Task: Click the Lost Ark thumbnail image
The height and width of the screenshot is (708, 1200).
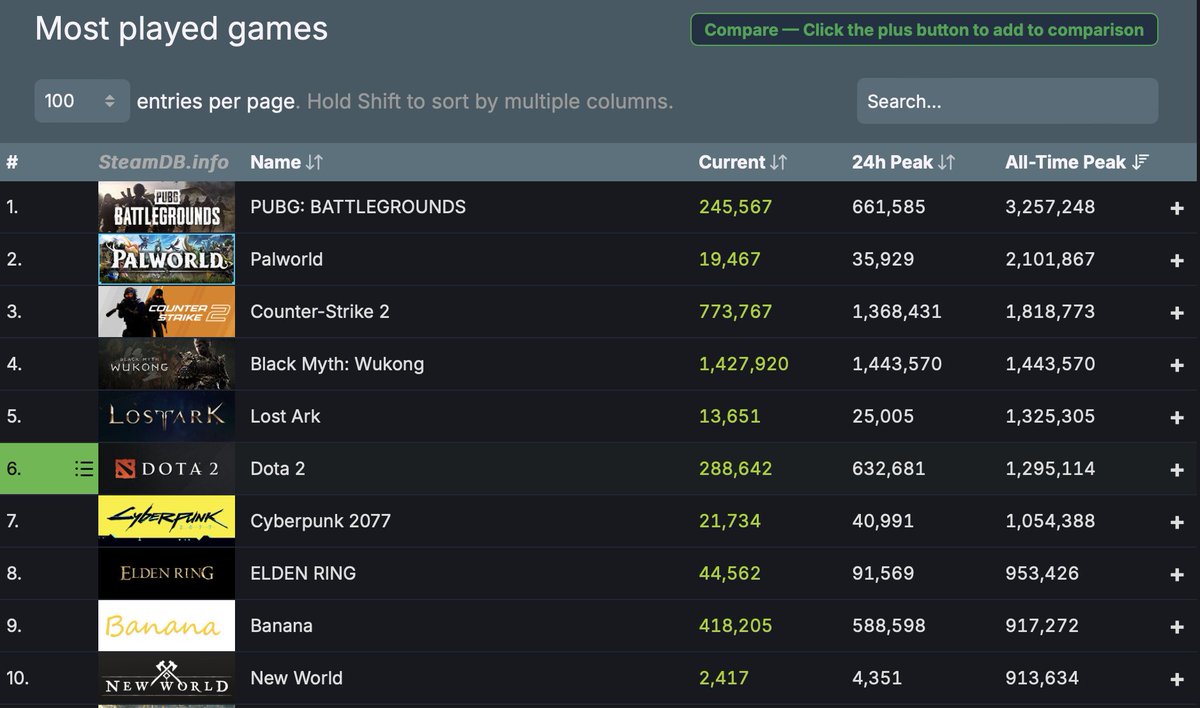Action: click(x=167, y=416)
